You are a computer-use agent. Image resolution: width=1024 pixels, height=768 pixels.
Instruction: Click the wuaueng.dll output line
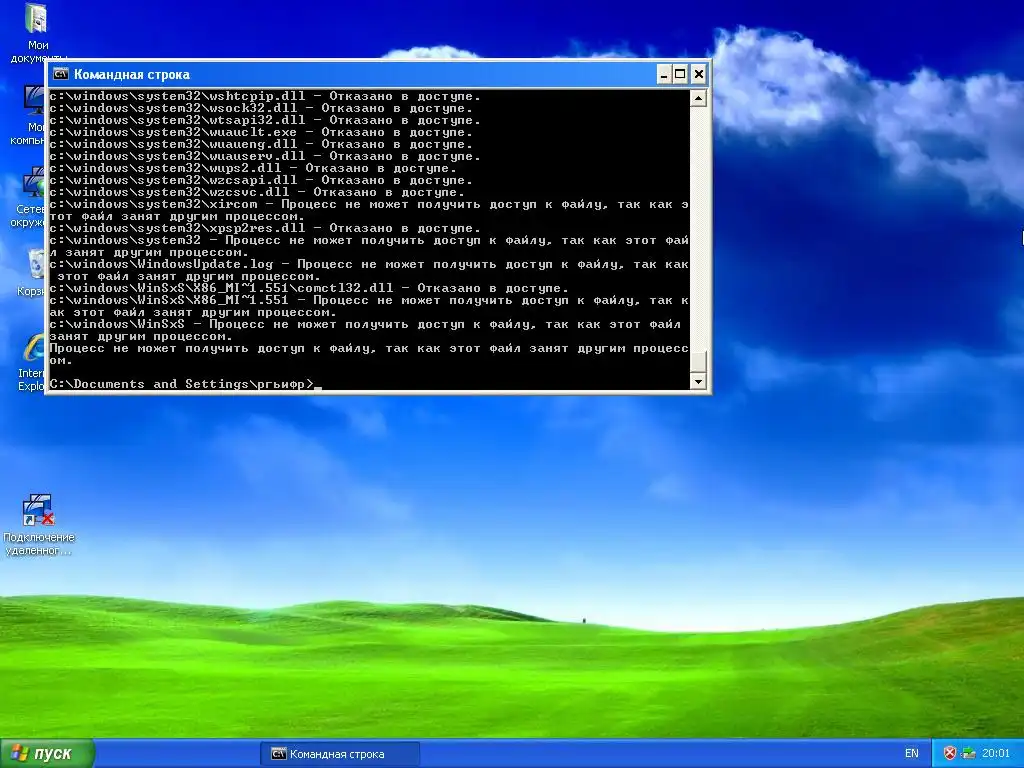point(261,144)
